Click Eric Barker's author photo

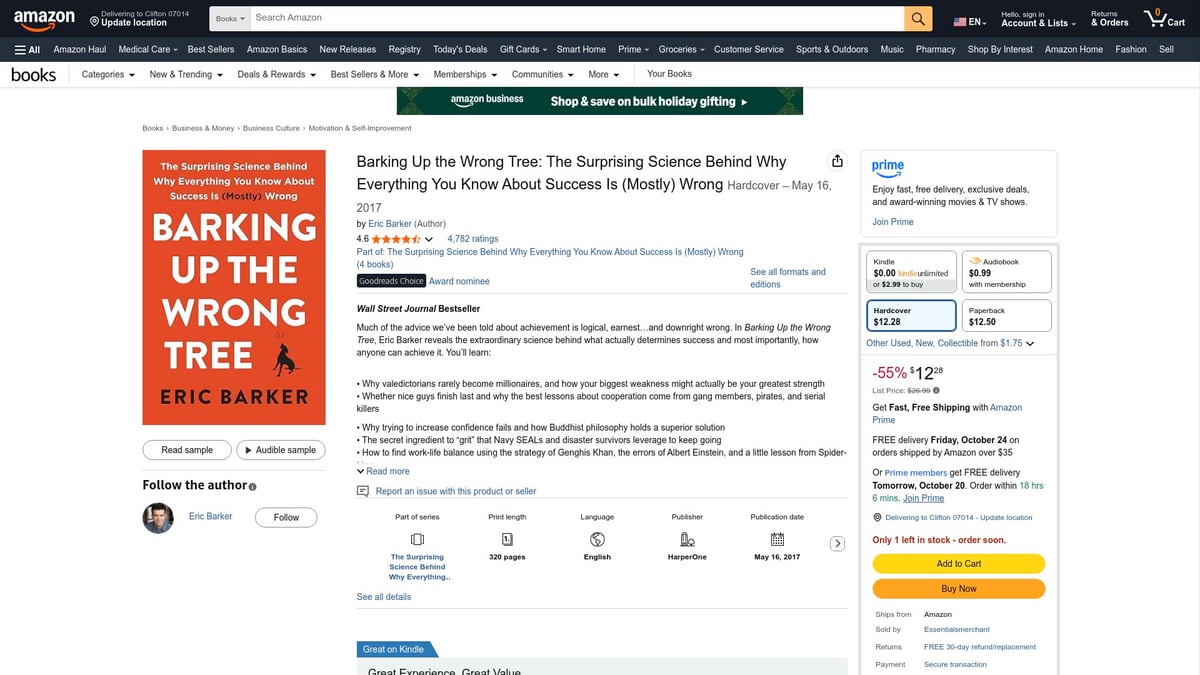pos(157,517)
